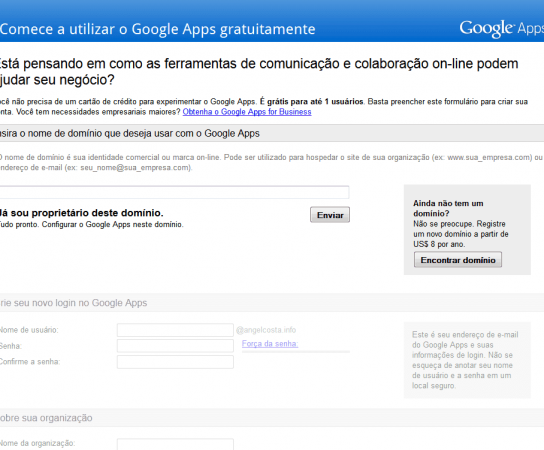544x450 pixels.
Task: Open the 'Obtenha o Google Apps for Business' link
Action: 247,112
